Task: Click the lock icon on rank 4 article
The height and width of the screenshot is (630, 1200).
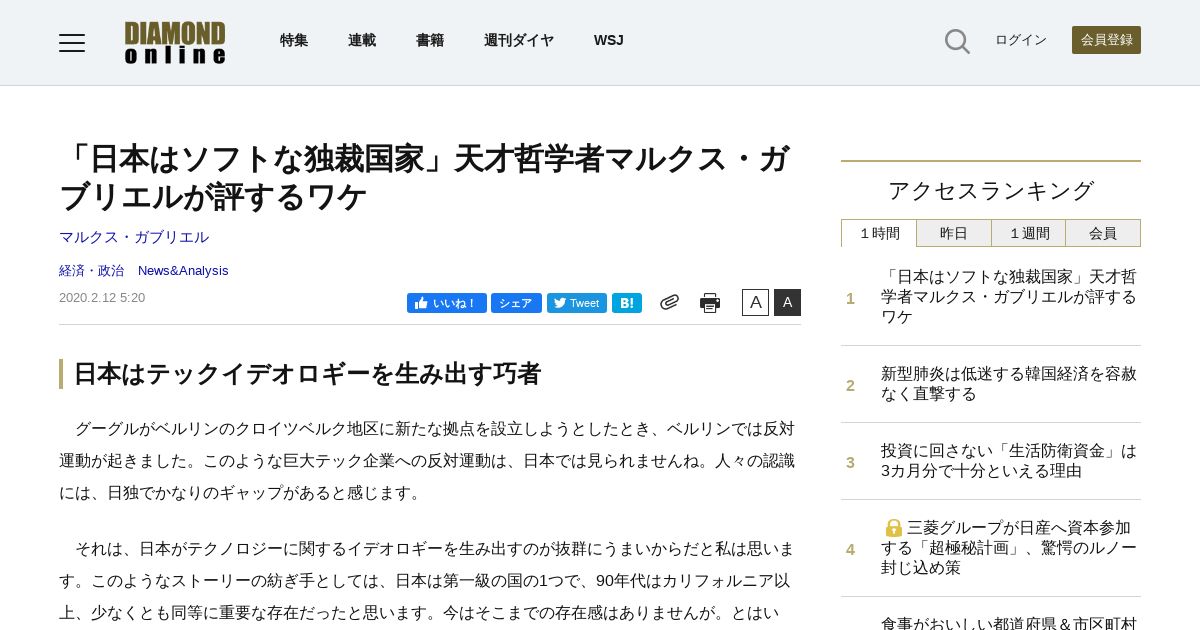Action: pos(894,528)
